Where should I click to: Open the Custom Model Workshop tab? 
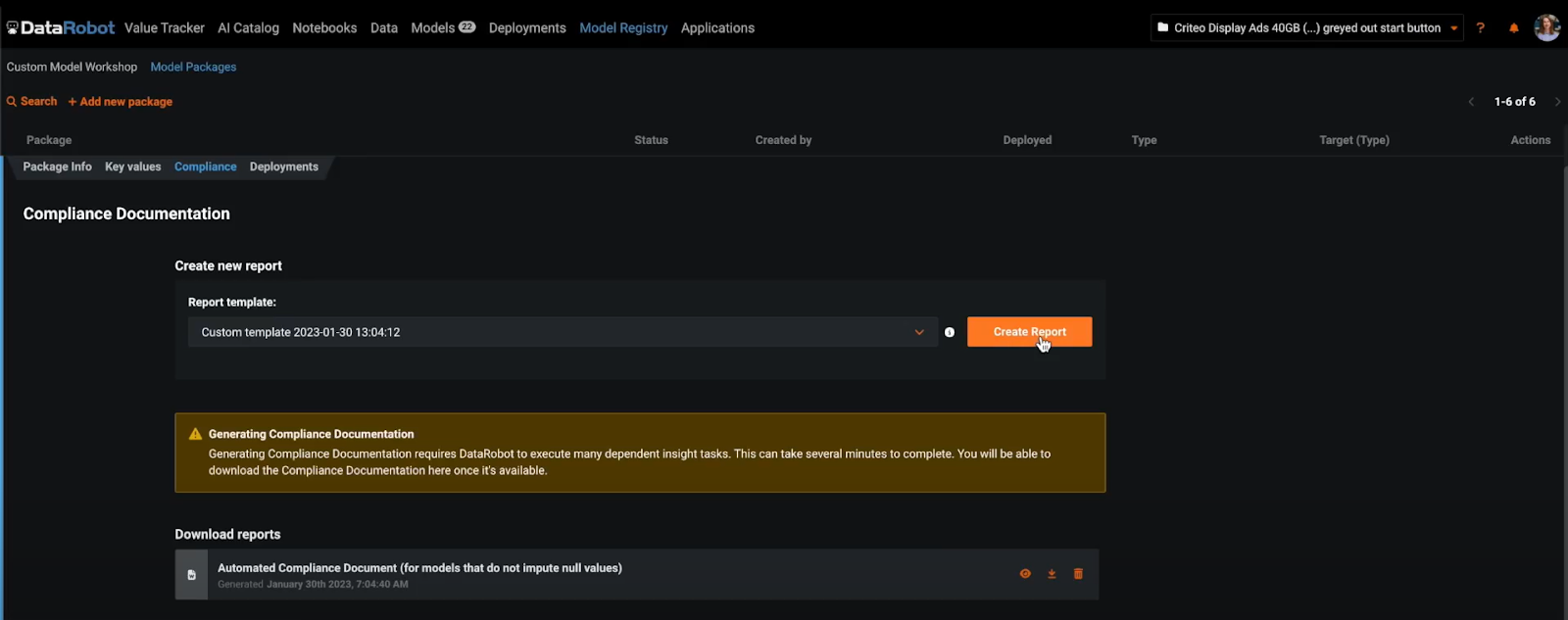coord(72,67)
